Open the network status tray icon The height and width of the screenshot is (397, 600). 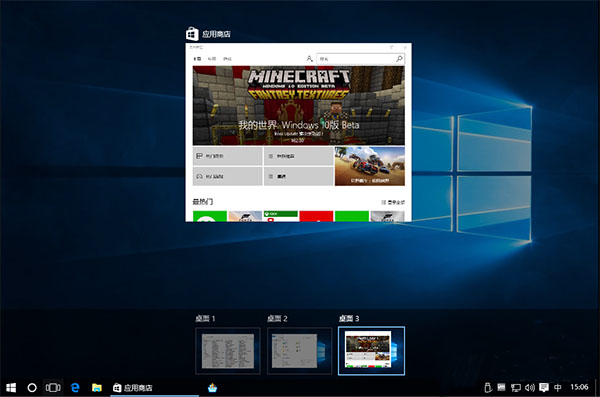(x=516, y=388)
